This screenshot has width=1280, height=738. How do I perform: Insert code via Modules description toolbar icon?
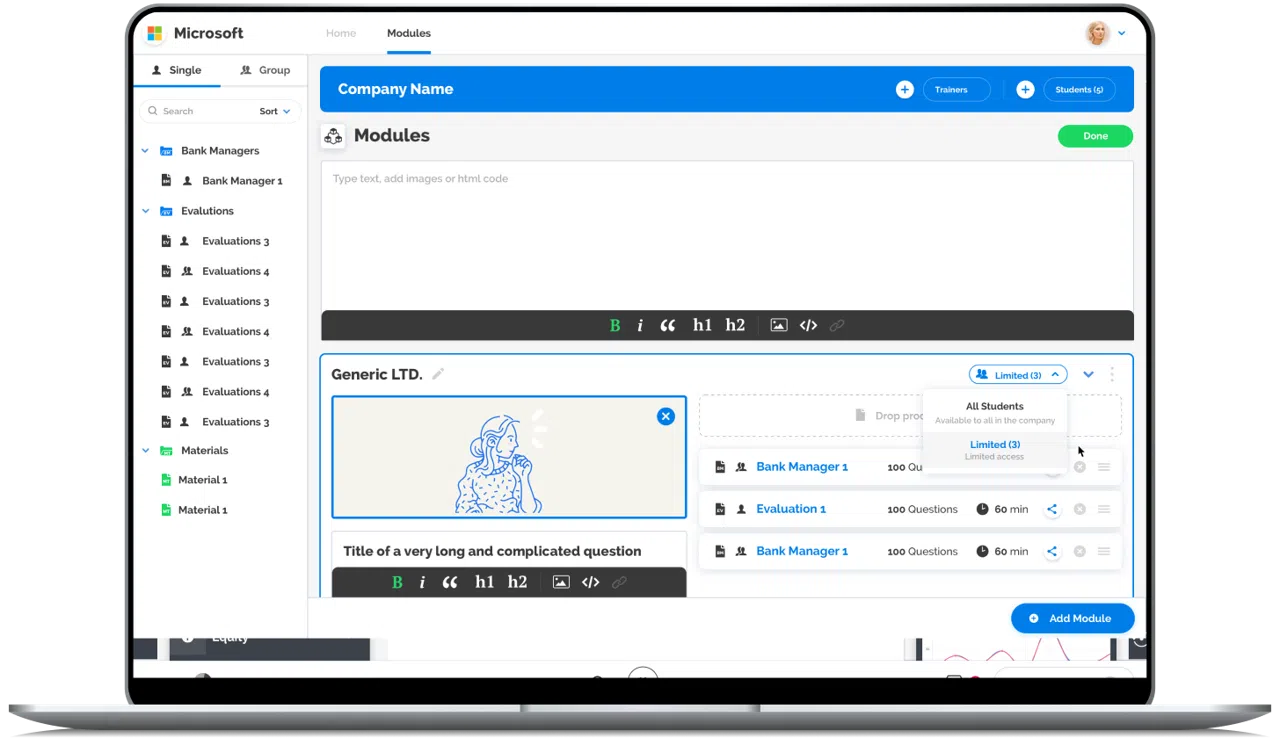[808, 325]
